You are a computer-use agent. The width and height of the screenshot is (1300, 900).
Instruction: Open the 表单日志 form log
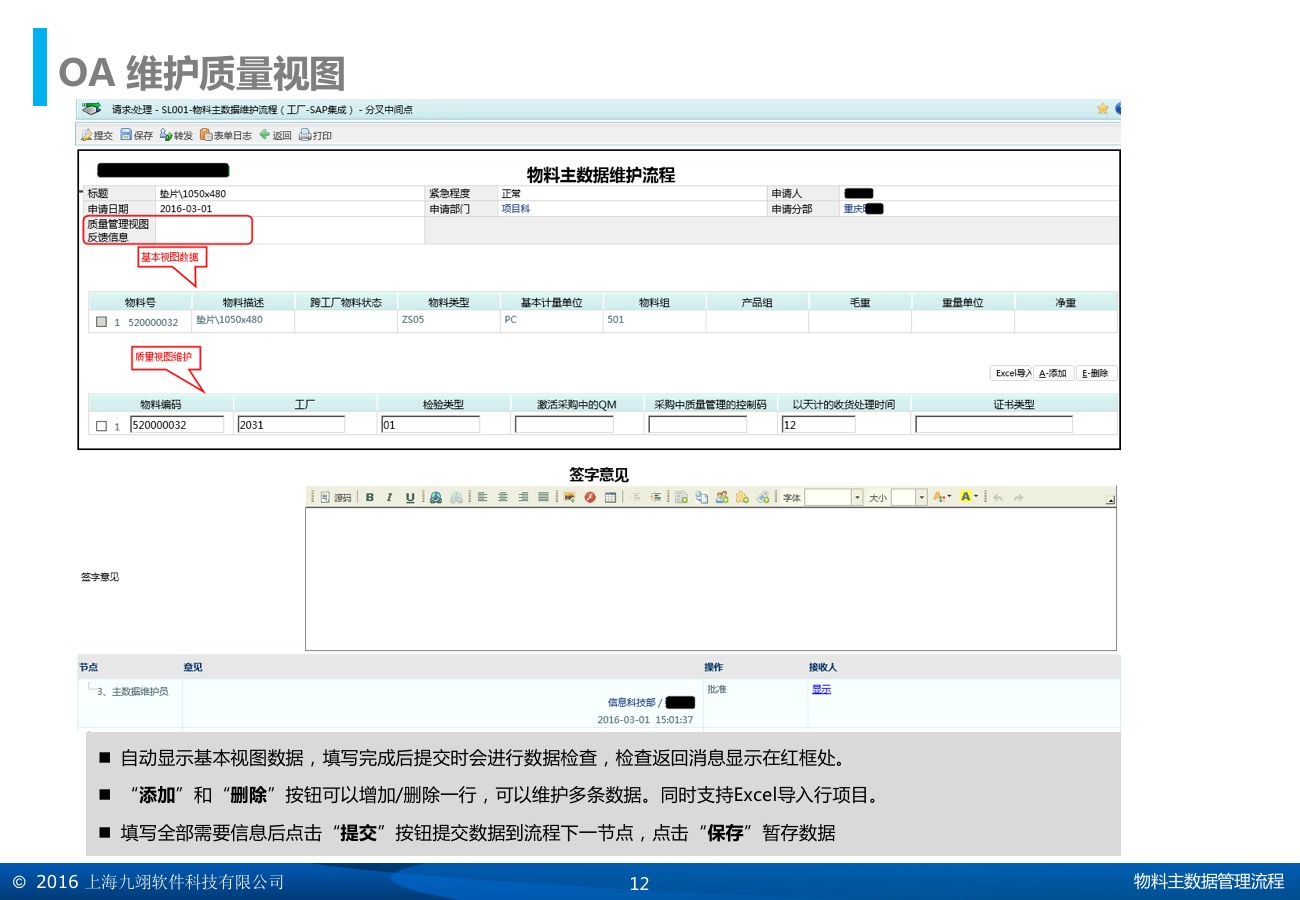(225, 135)
